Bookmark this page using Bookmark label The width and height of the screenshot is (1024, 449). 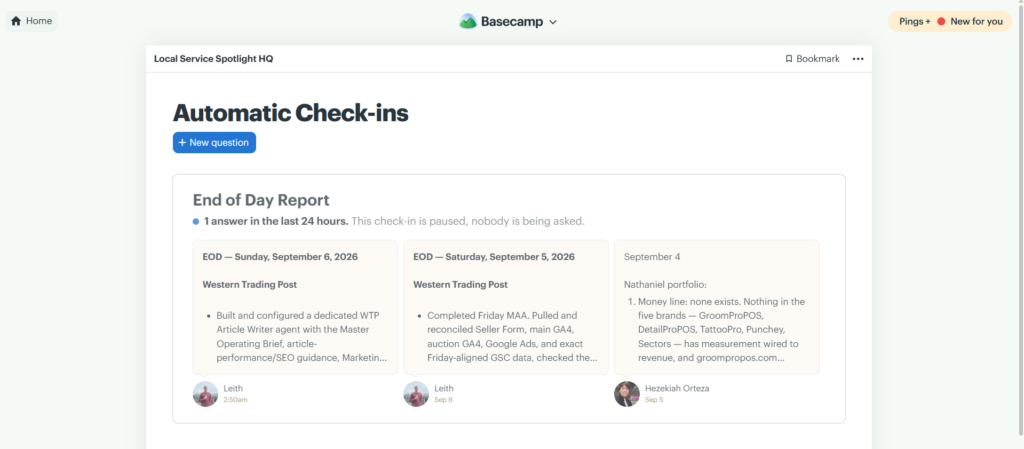(x=818, y=59)
